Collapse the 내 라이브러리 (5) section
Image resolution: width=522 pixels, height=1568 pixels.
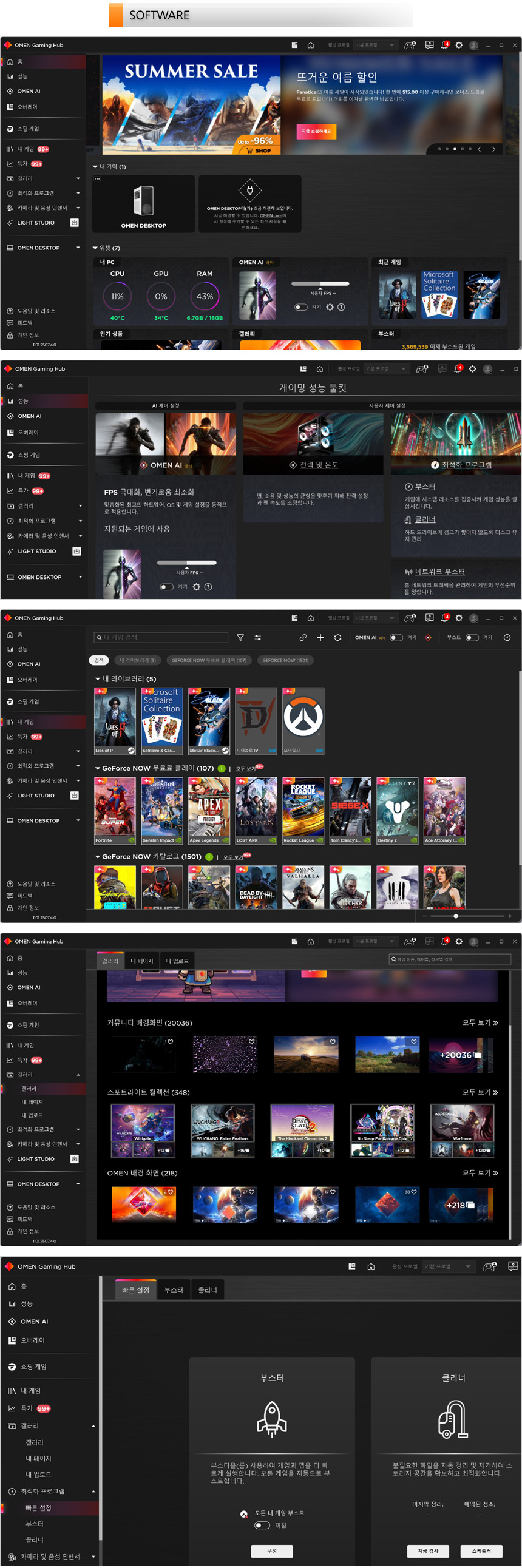(98, 678)
